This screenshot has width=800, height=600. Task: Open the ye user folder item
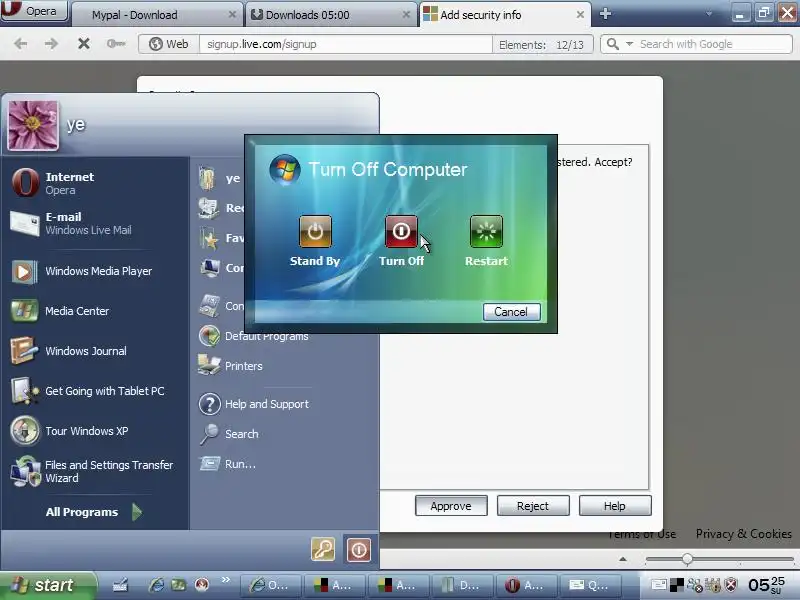point(219,178)
